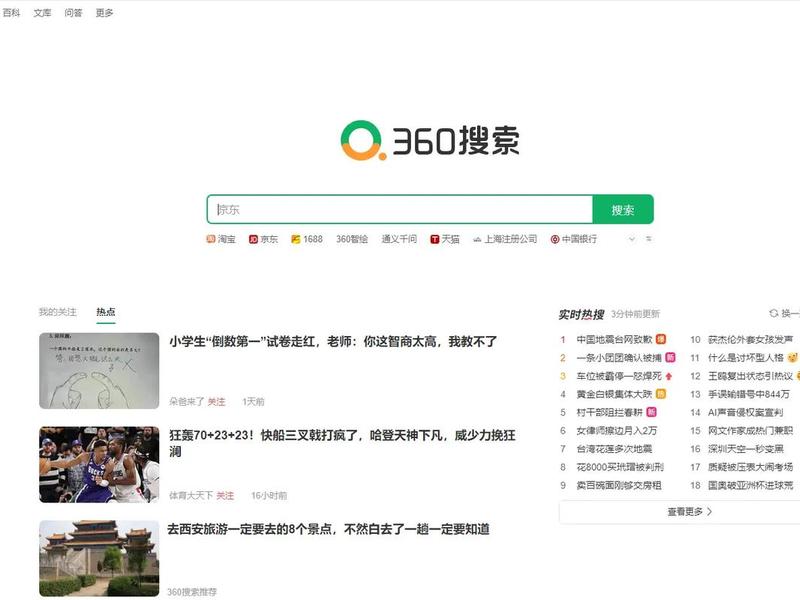The height and width of the screenshot is (600, 800).
Task: Open the Xi'an building thumbnail
Action: [x=99, y=558]
